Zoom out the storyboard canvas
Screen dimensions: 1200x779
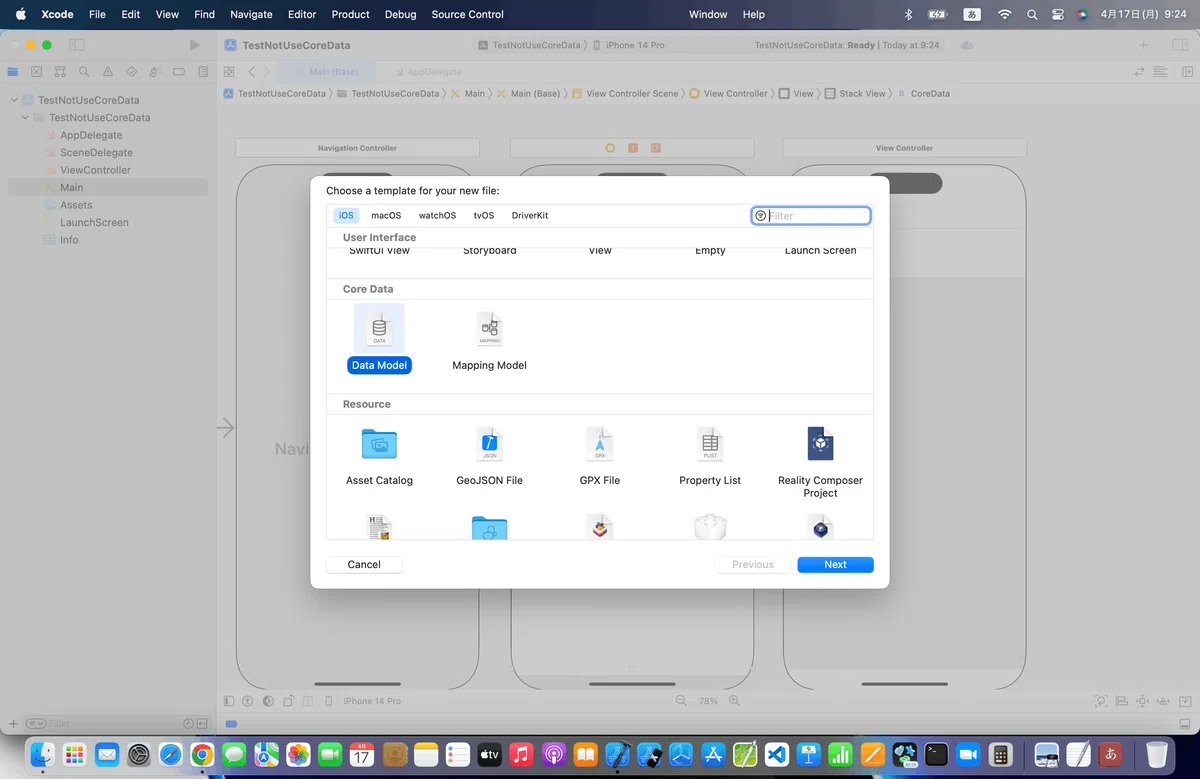tap(682, 701)
